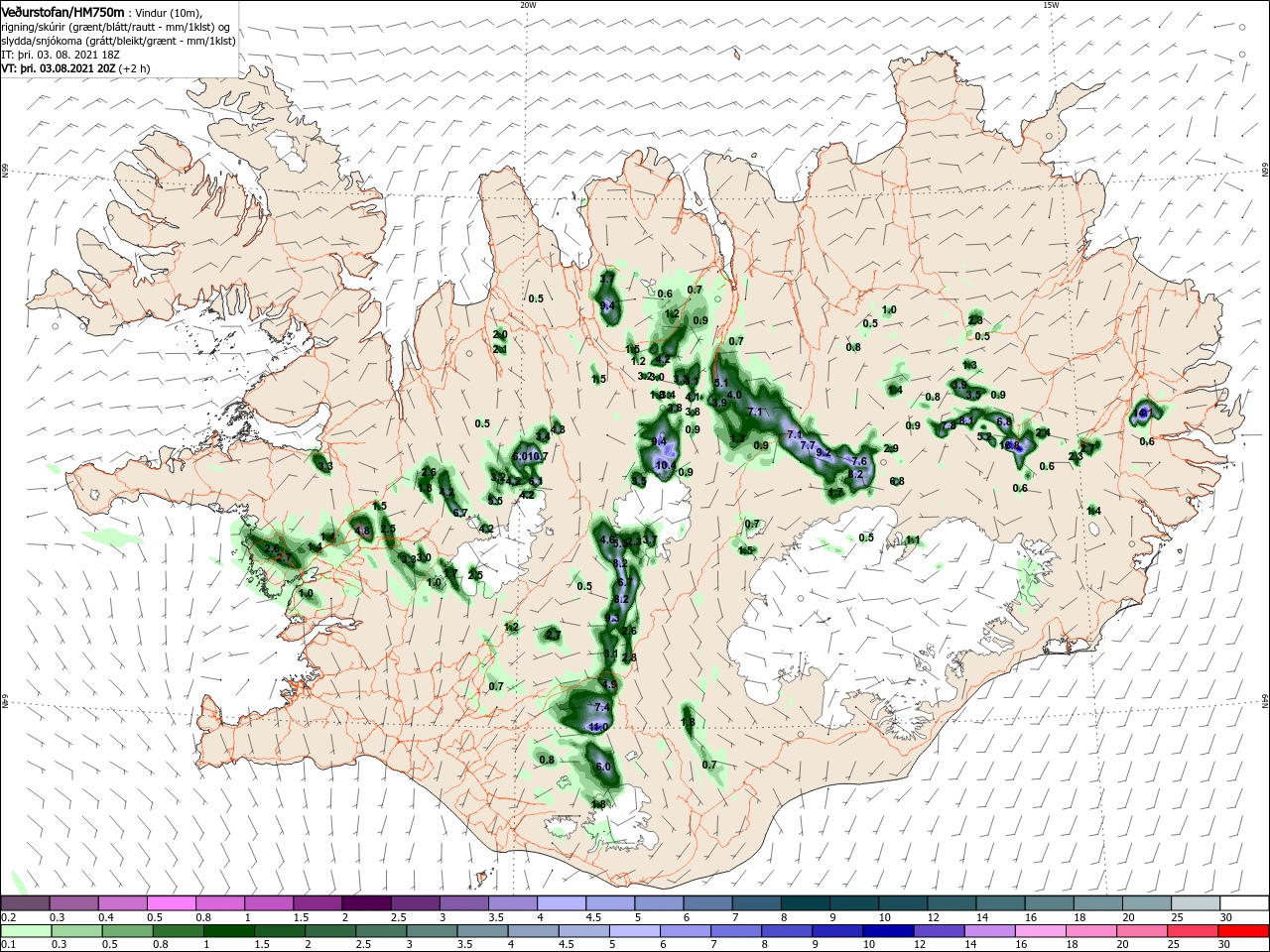Pick the orchid 0.4 swatch in snow legend
Viewport: 1270px width, 952px height.
pyautogui.click(x=122, y=902)
